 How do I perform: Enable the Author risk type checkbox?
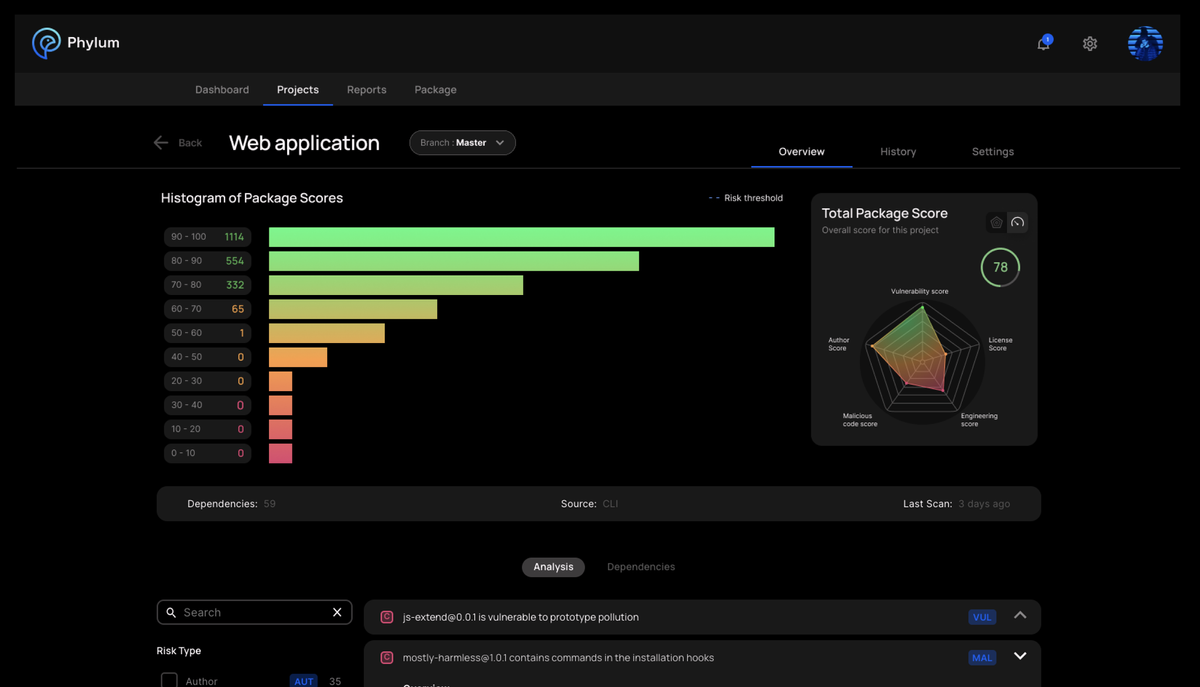[169, 680]
